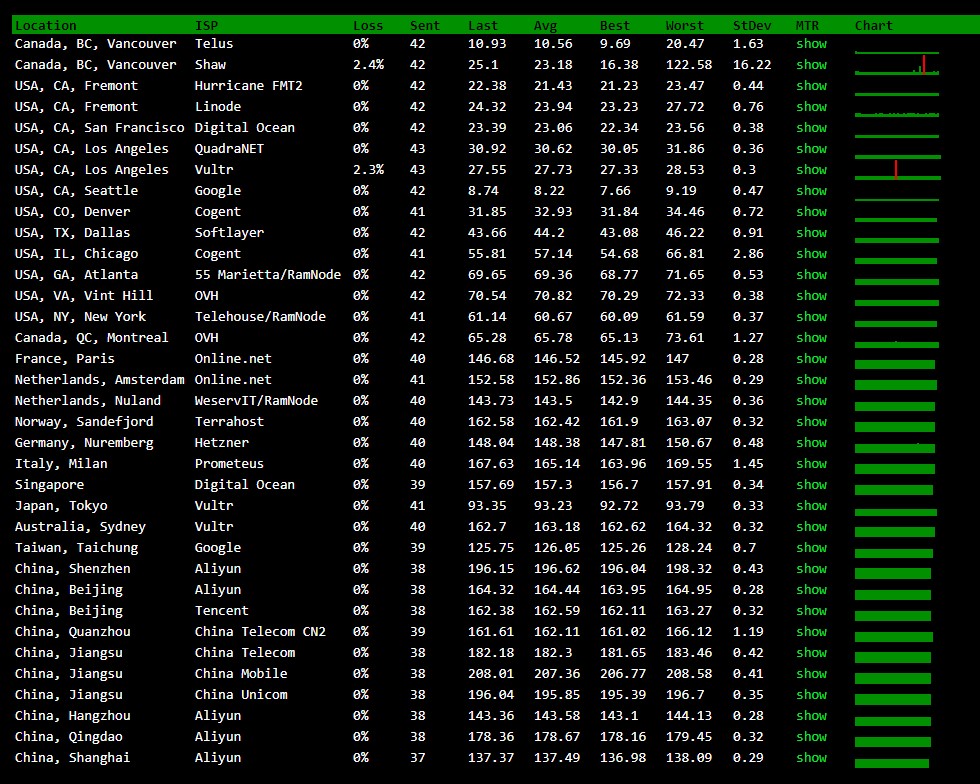Select the 'Netherlands, Amsterdam' location
980x784 pixels.
(99, 379)
